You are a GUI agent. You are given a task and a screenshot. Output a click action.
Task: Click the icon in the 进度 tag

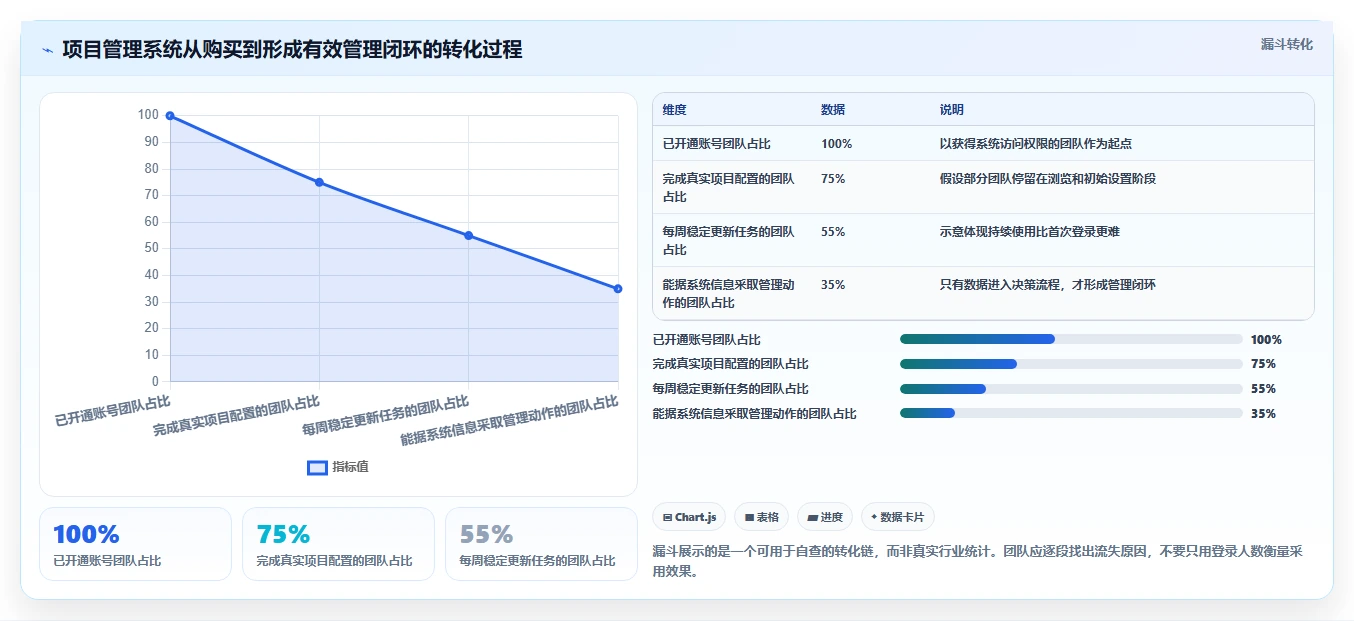[x=812, y=518]
